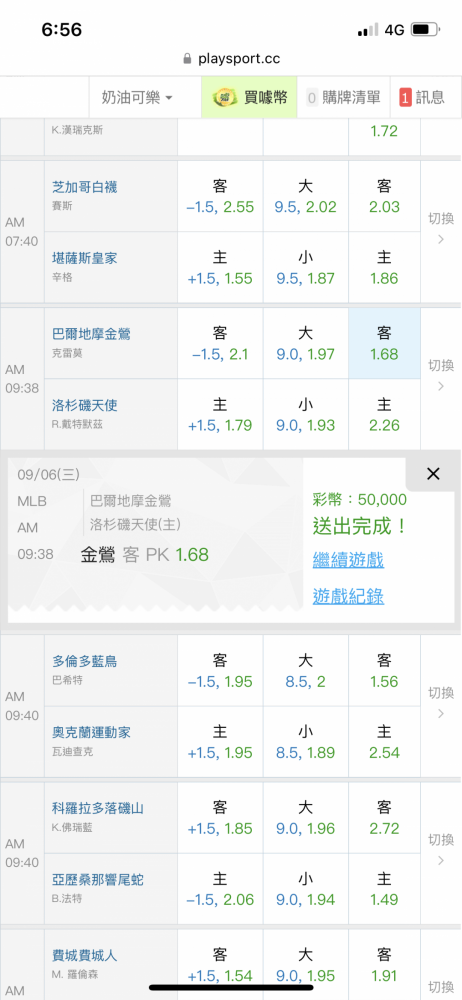Screen dimensions: 462x1000
Task: Tap the red message count badge
Action: [x=405, y=98]
